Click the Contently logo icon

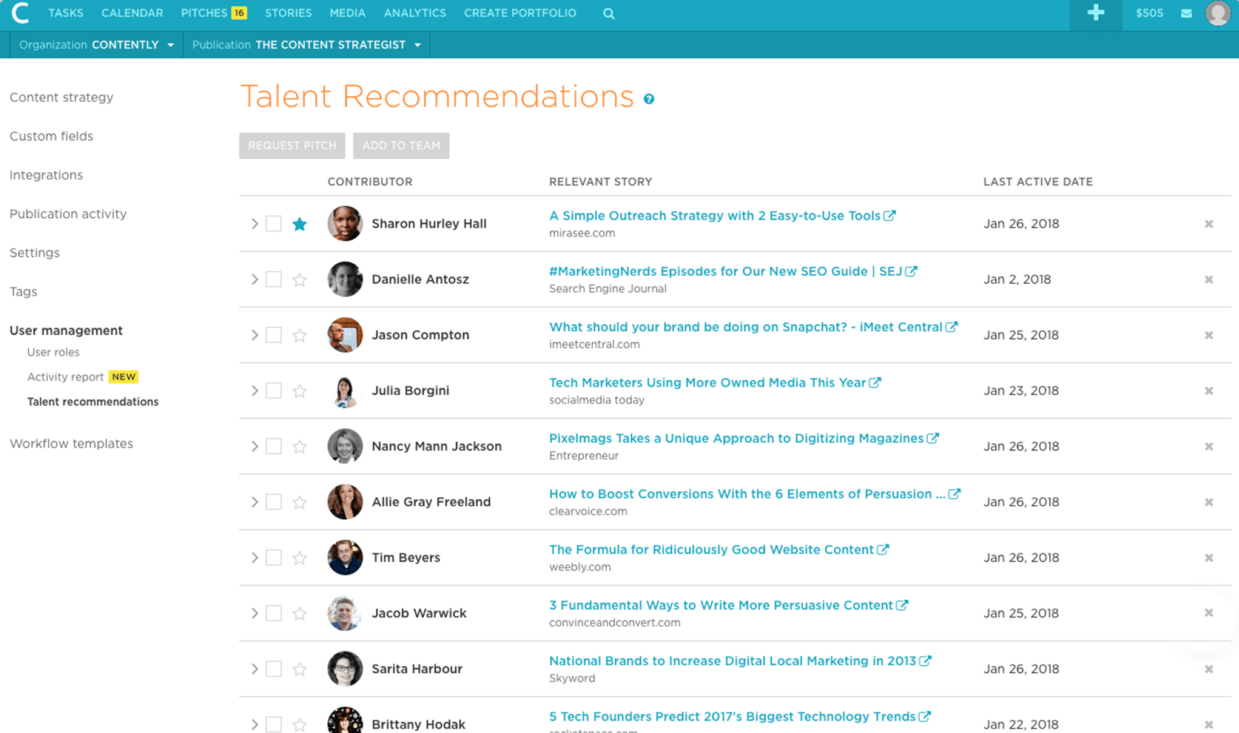(20, 13)
